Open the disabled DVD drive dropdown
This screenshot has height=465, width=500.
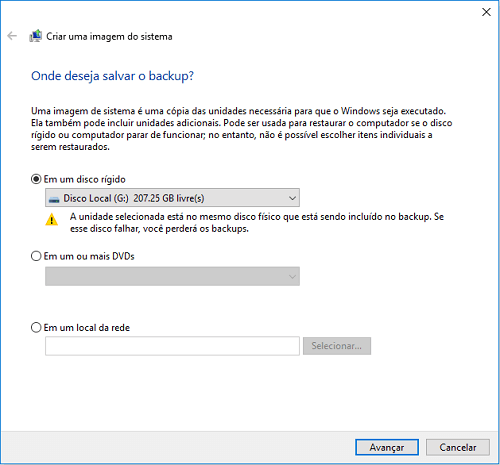click(172, 276)
